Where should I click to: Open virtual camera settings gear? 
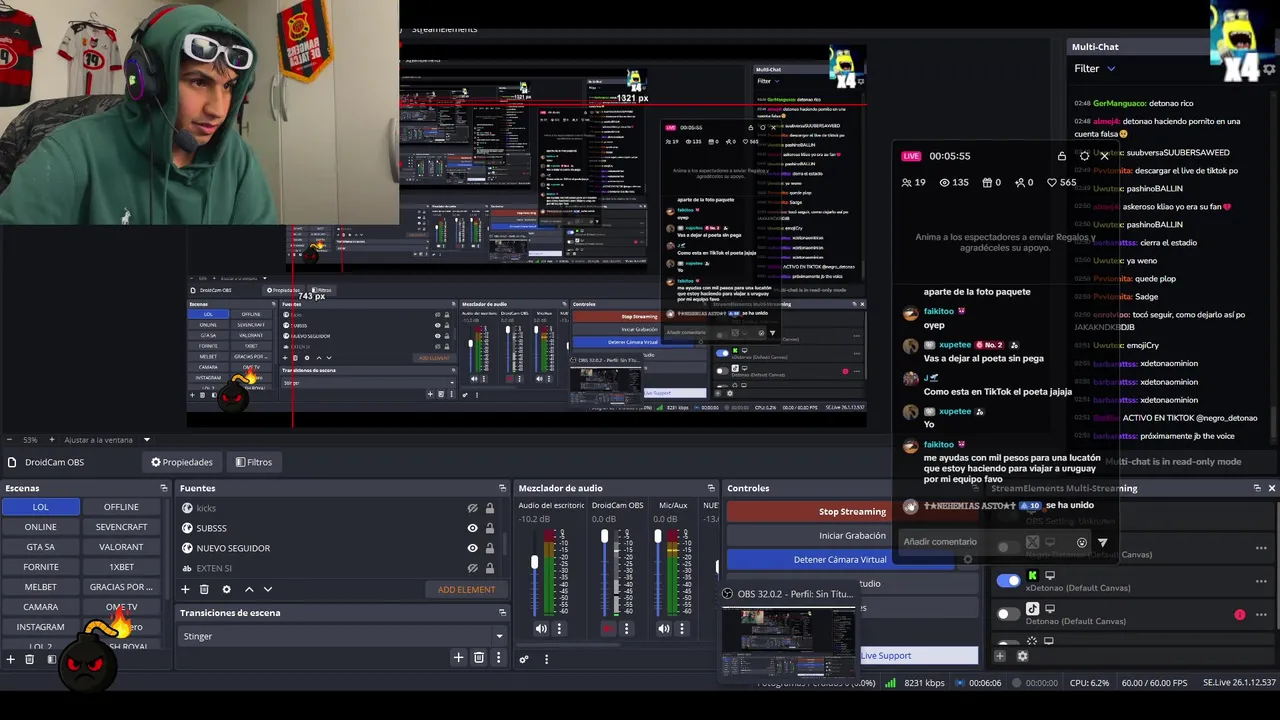[x=967, y=559]
